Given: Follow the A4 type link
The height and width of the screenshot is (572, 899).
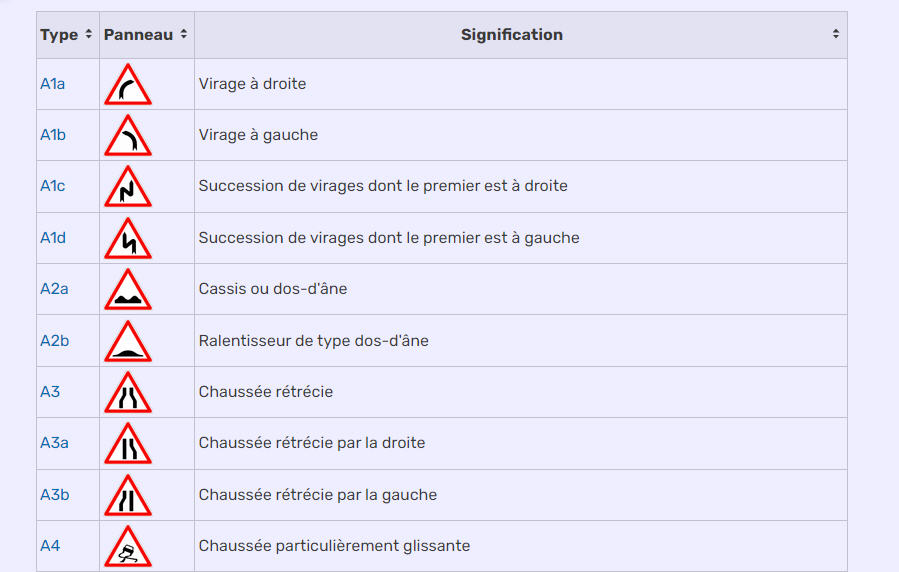Looking at the screenshot, I should pyautogui.click(x=50, y=546).
